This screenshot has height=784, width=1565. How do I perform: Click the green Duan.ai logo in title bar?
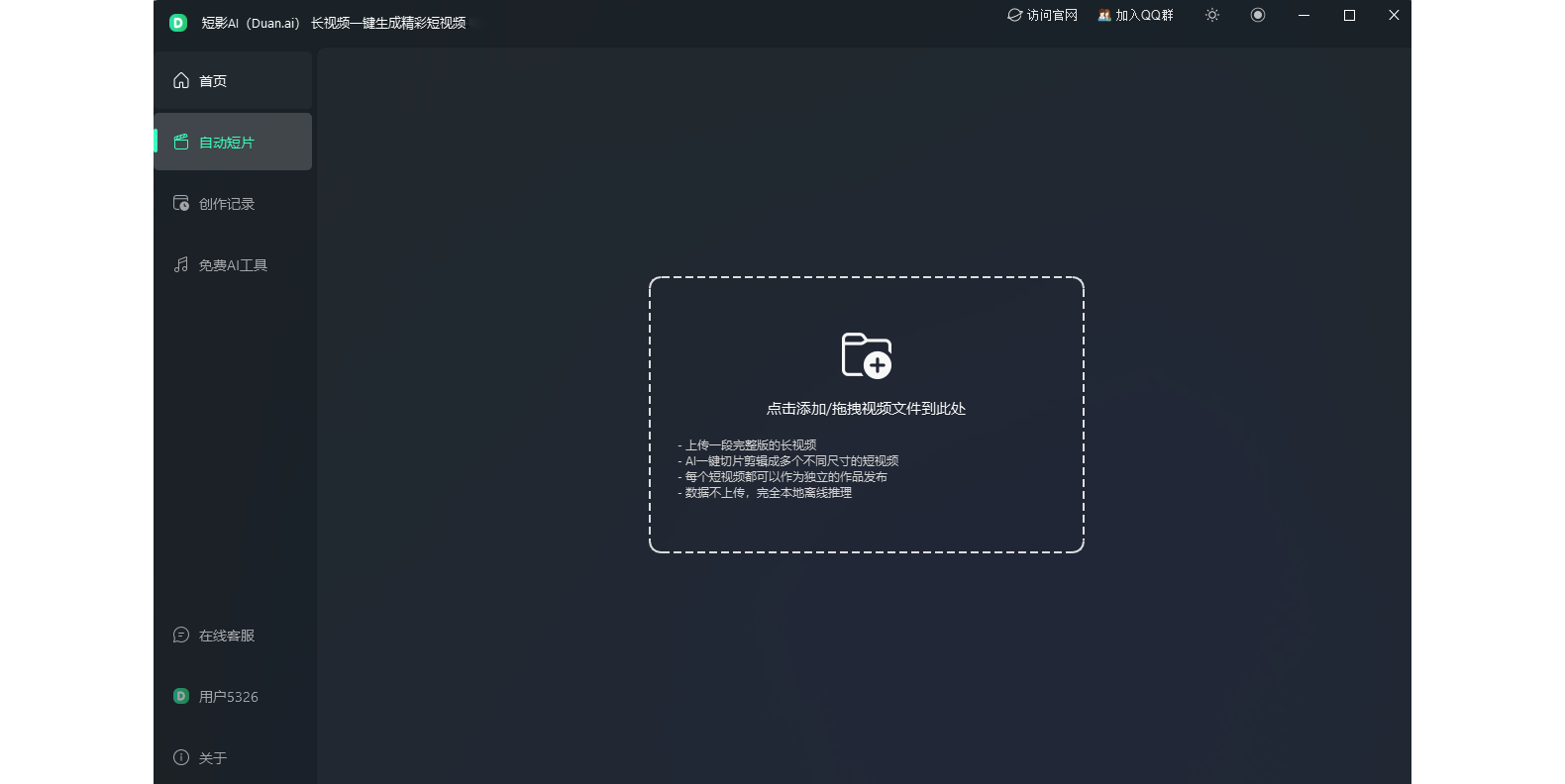[178, 23]
